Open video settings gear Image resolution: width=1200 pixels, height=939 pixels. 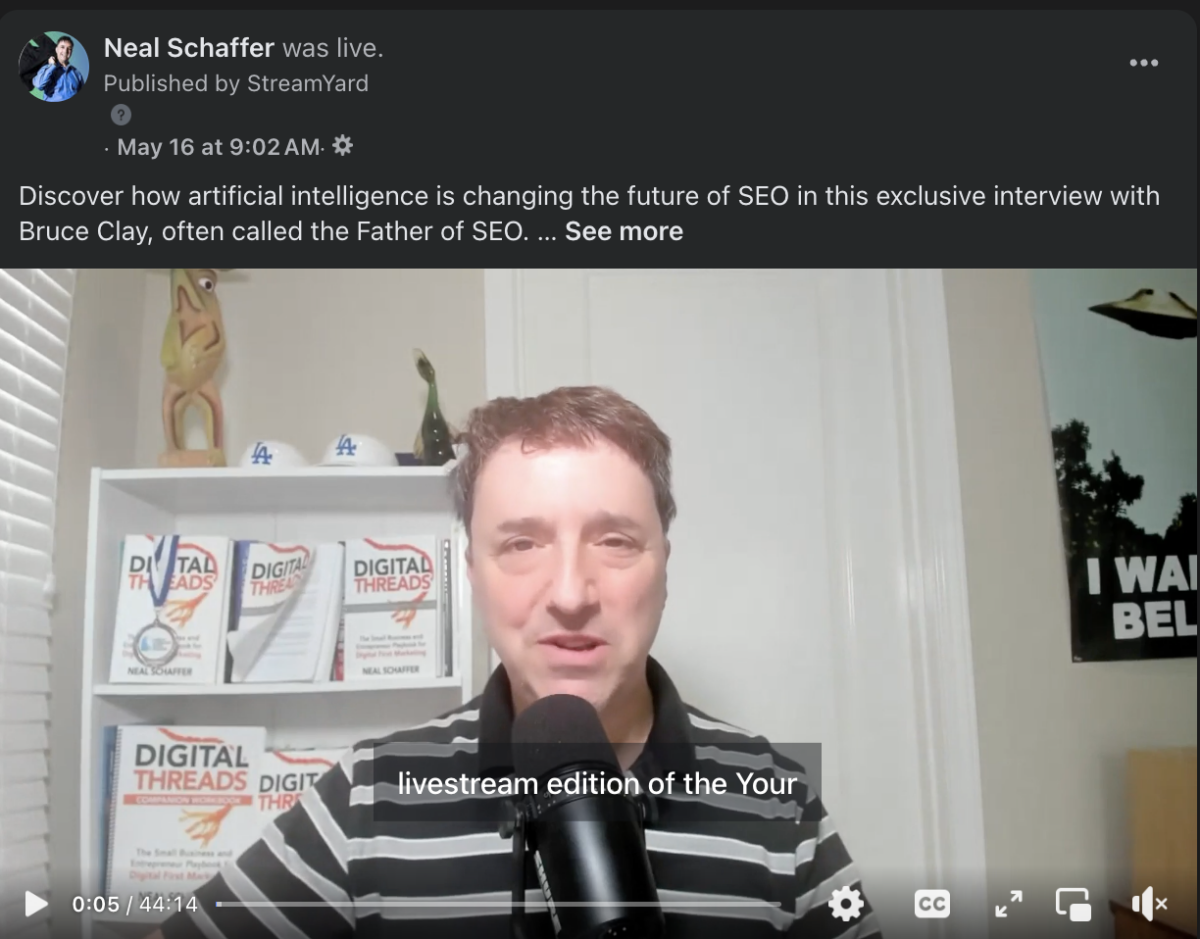click(x=846, y=904)
